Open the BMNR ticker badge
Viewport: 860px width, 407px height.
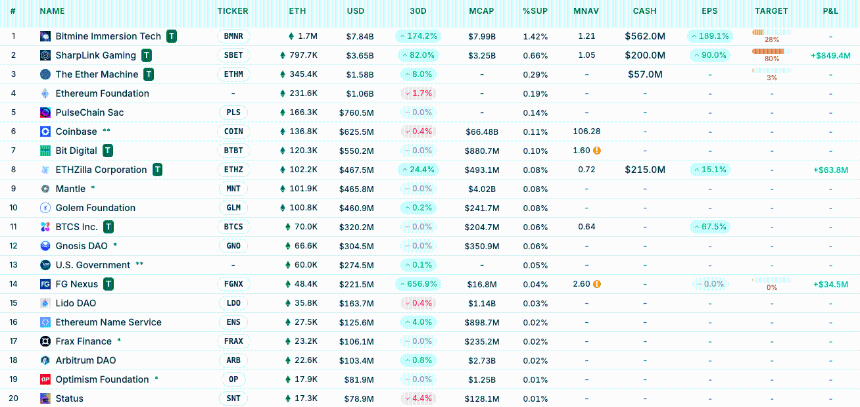coord(233,36)
